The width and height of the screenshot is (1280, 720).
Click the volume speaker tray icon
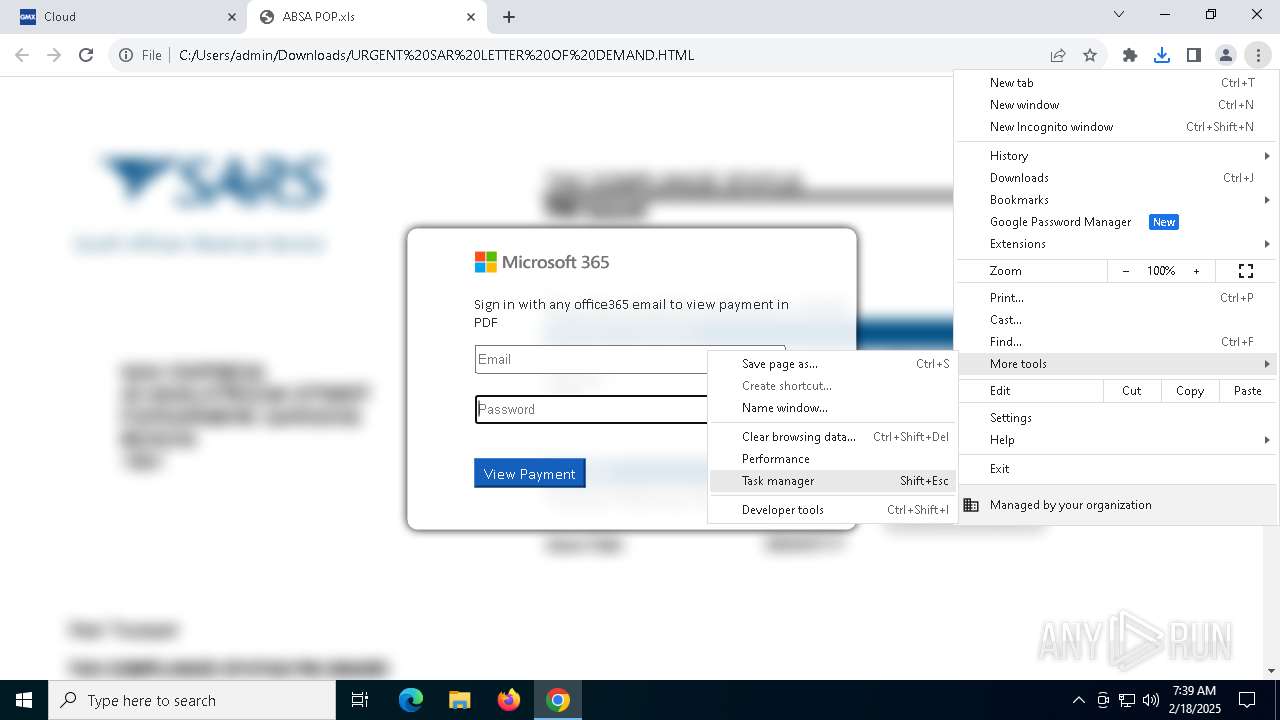[x=1151, y=700]
